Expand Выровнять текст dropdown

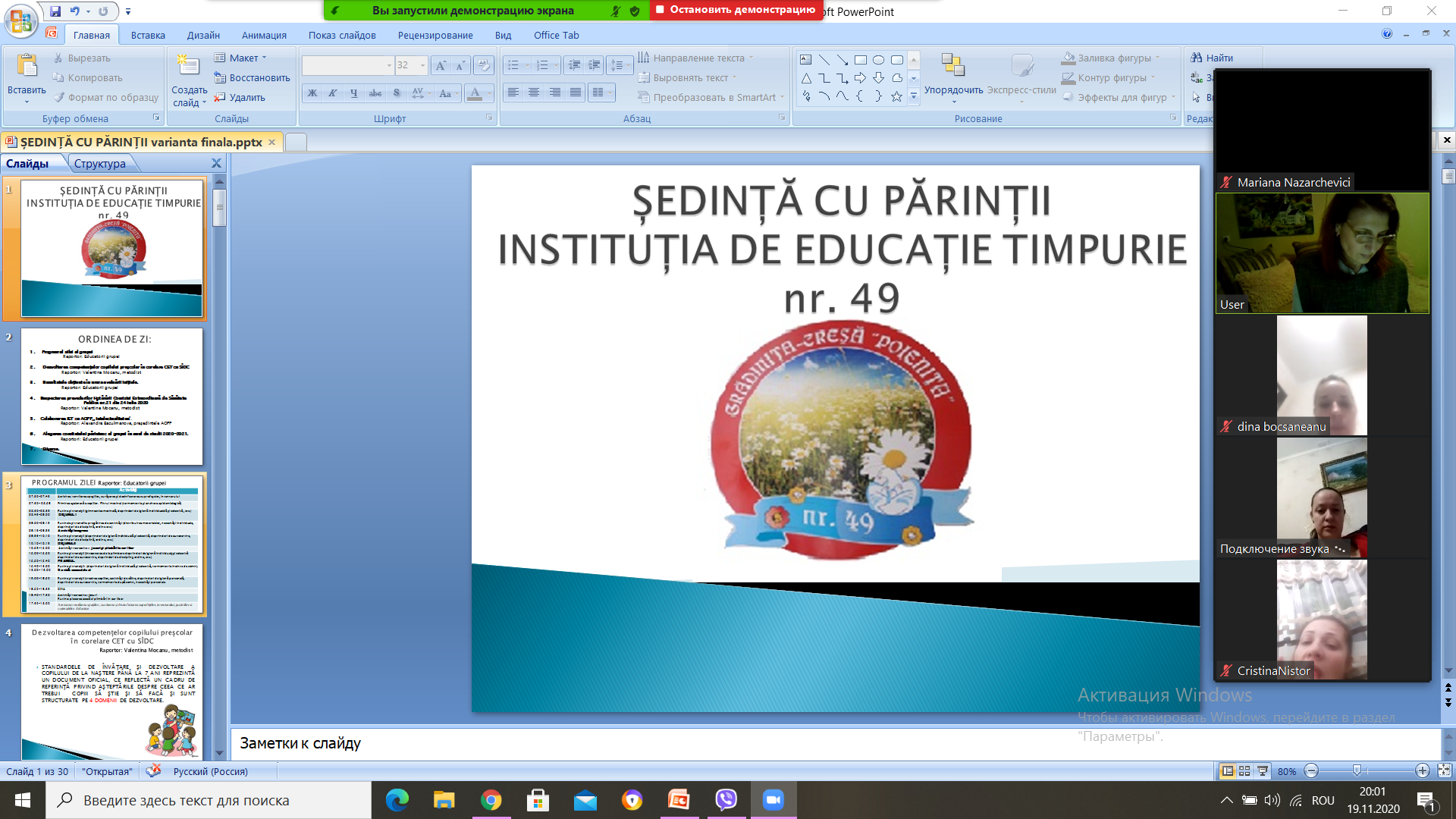[x=734, y=78]
